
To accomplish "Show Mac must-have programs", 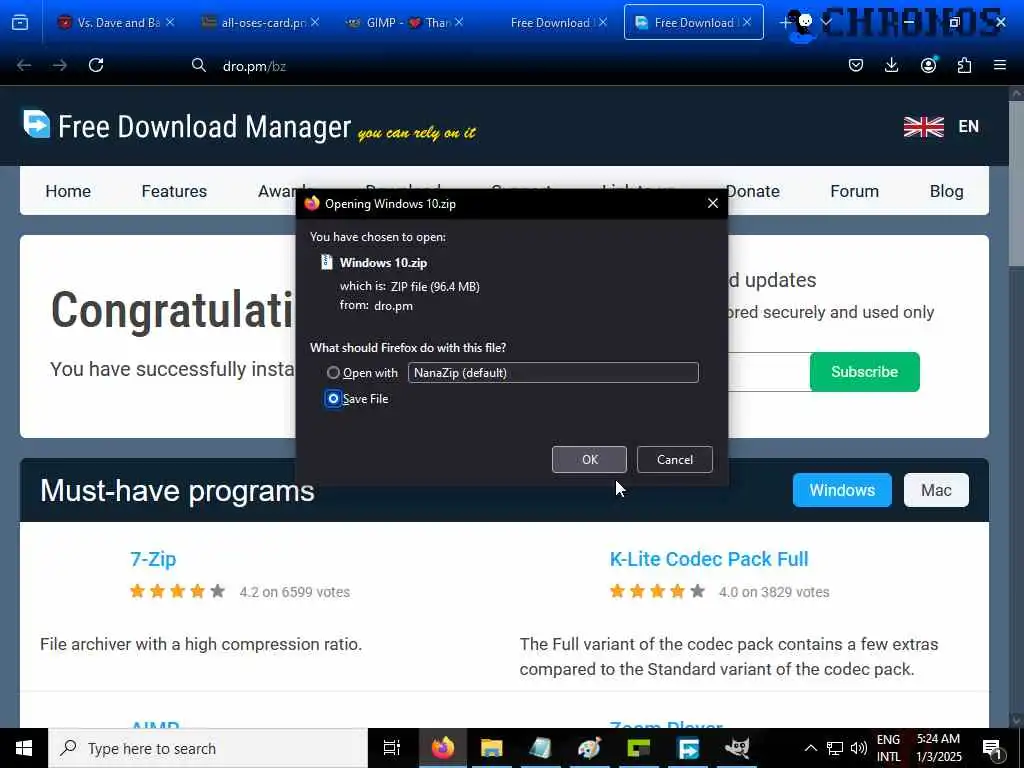I will point(936,490).
